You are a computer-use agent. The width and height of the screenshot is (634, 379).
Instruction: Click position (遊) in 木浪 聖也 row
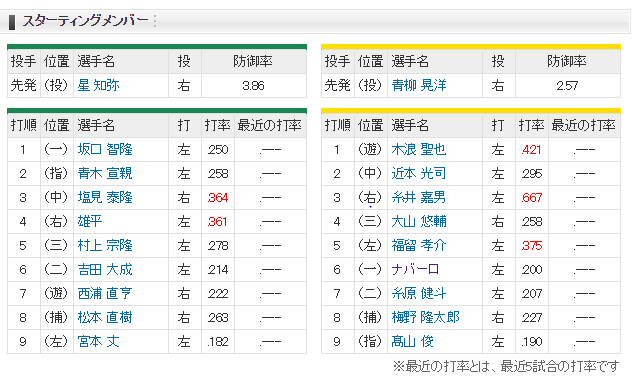pos(370,150)
